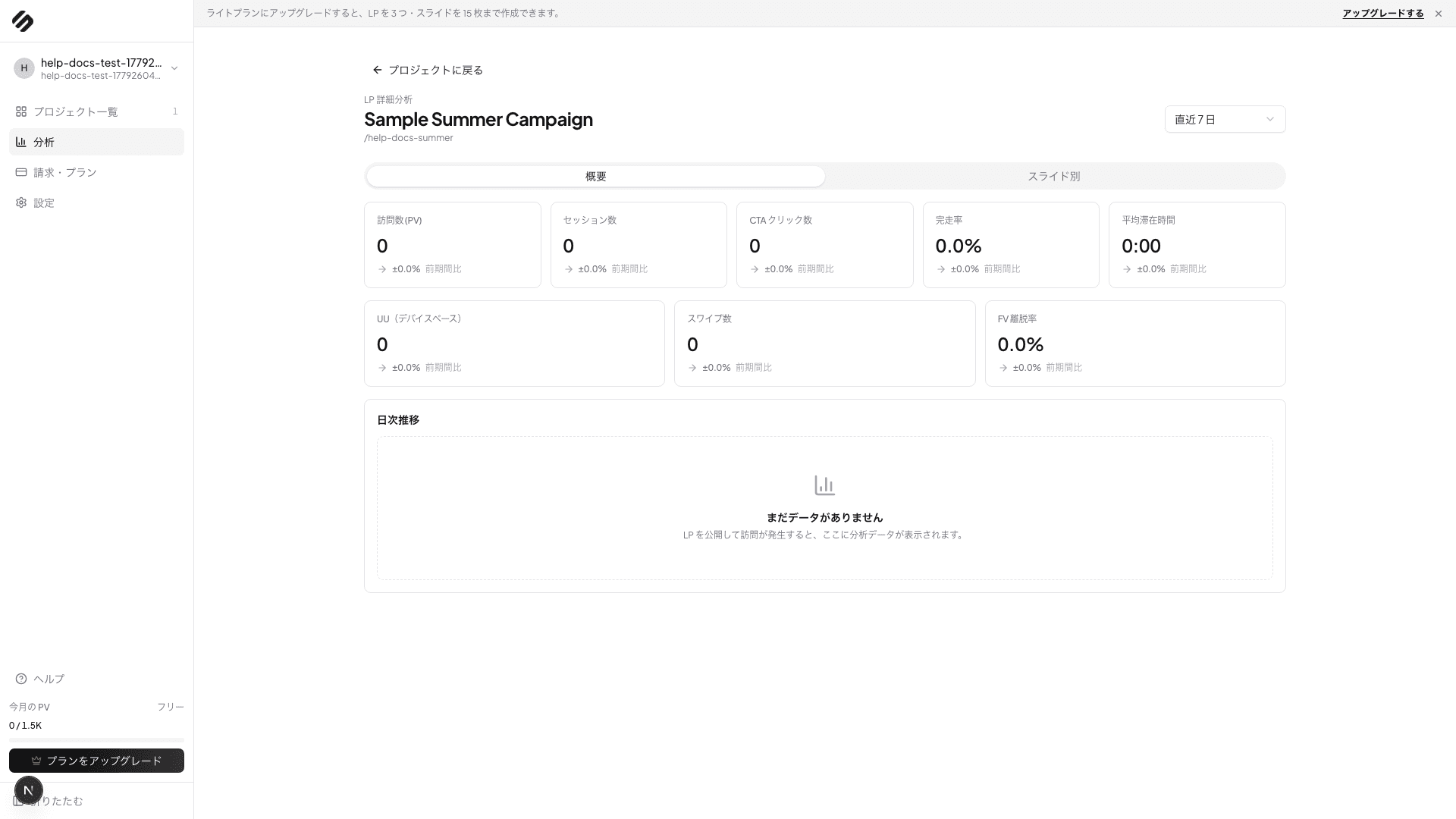Viewport: 1456px width, 819px height.
Task: Click アップグレードする link in the banner
Action: [1383, 14]
